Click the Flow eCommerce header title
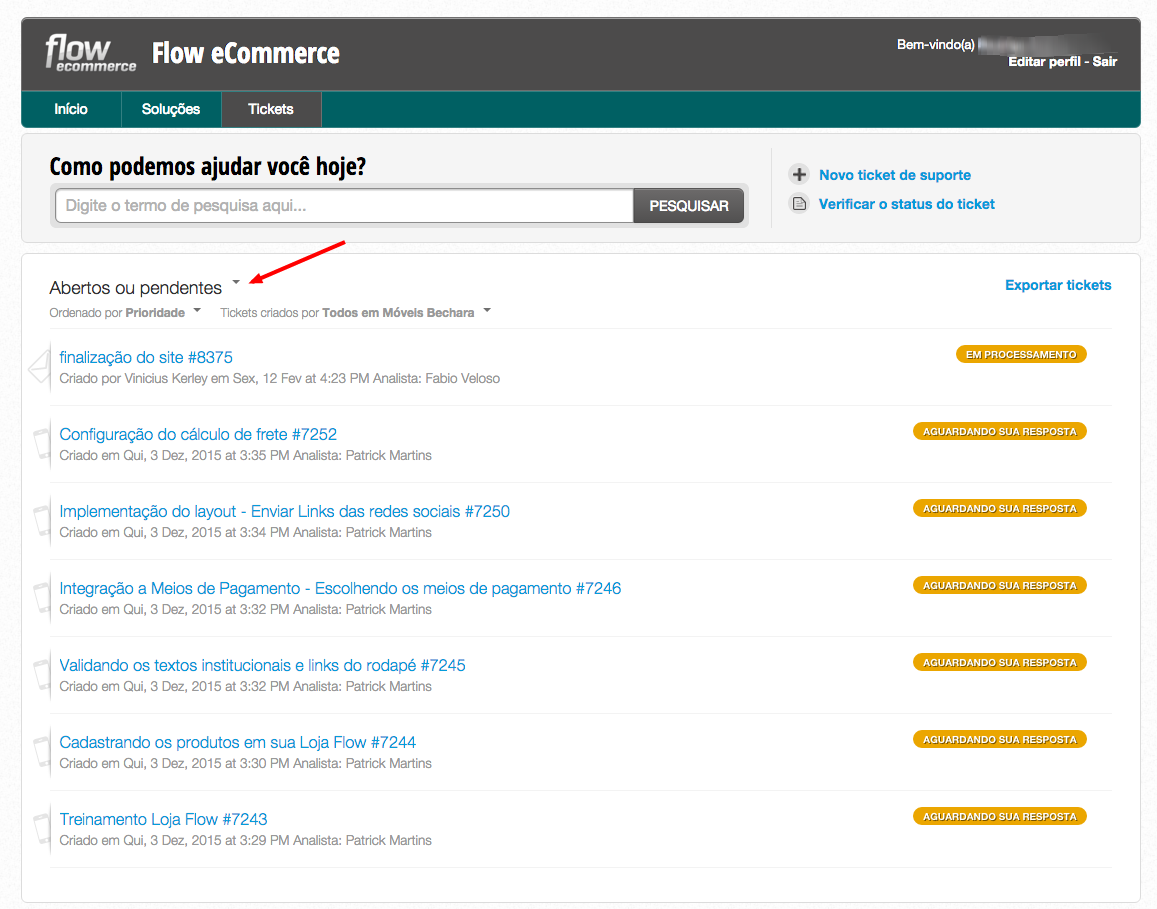1157x909 pixels. pos(246,53)
